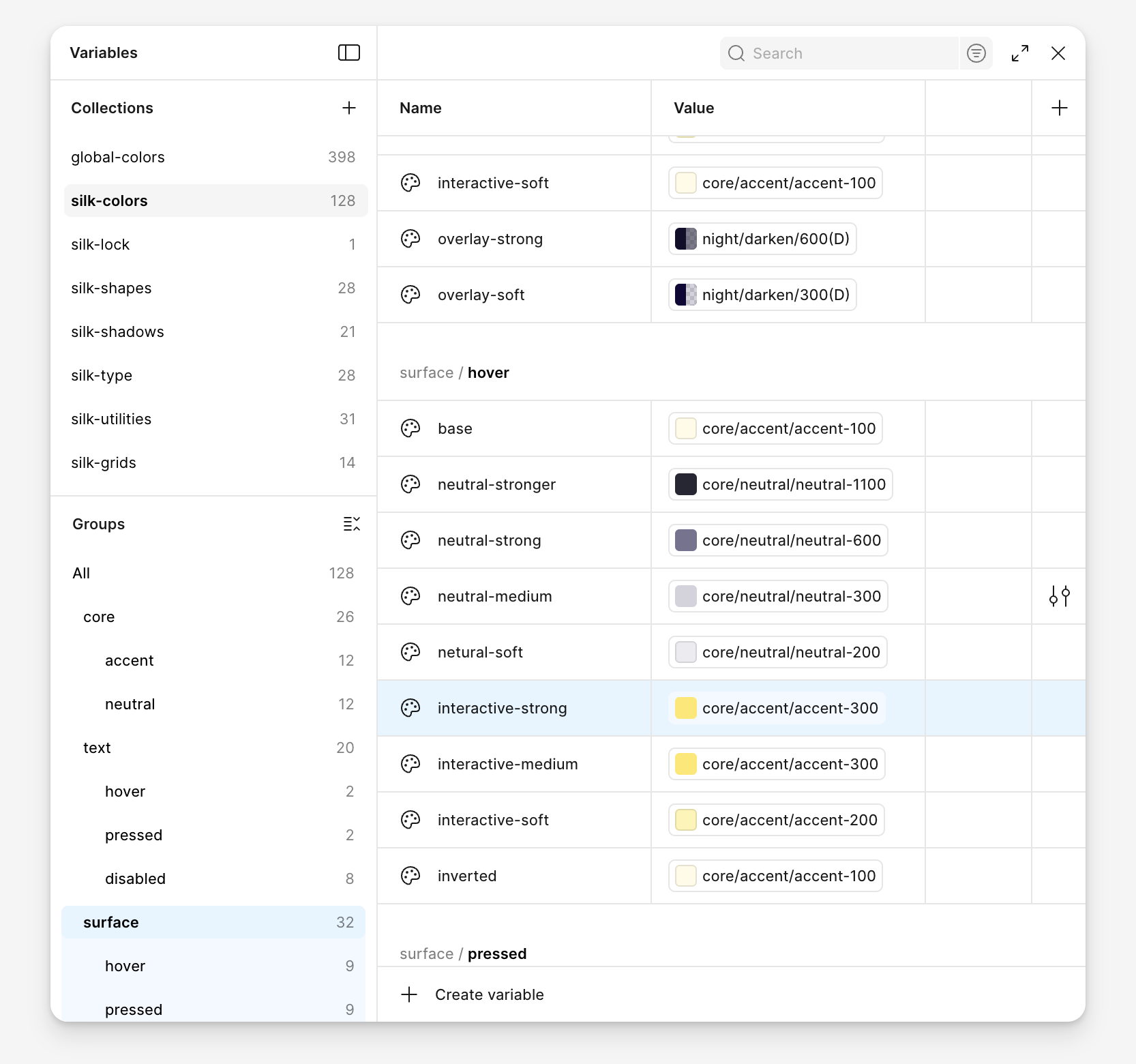The width and height of the screenshot is (1136, 1064).
Task: Open edit variable settings for neutral-medium
Action: coord(1059,596)
